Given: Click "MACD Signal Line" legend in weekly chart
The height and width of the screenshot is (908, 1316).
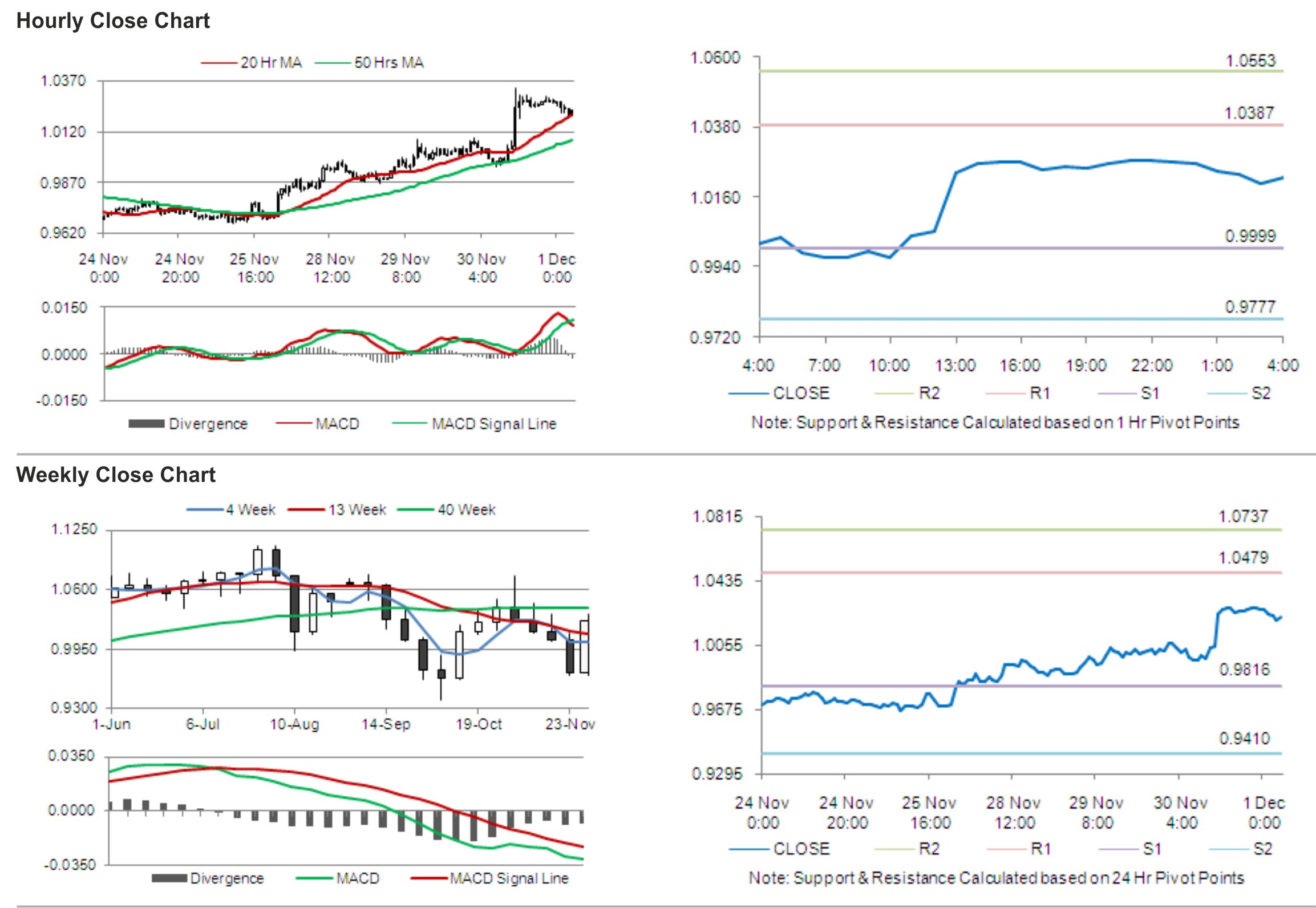Looking at the screenshot, I should click(x=509, y=878).
